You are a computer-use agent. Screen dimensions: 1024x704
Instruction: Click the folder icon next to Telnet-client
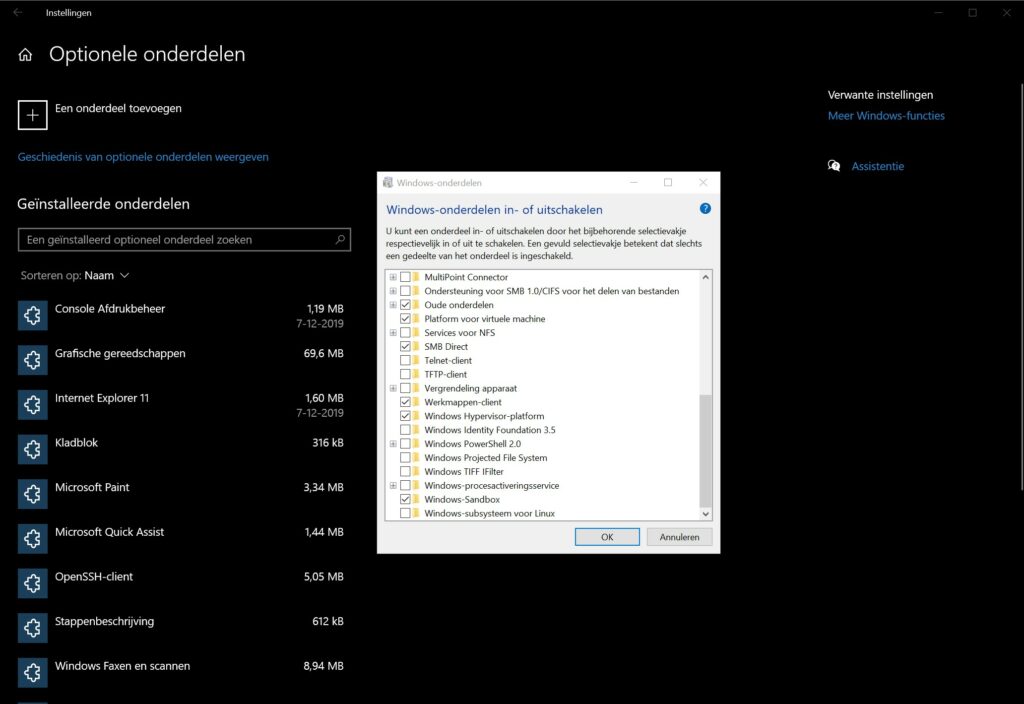click(x=416, y=360)
